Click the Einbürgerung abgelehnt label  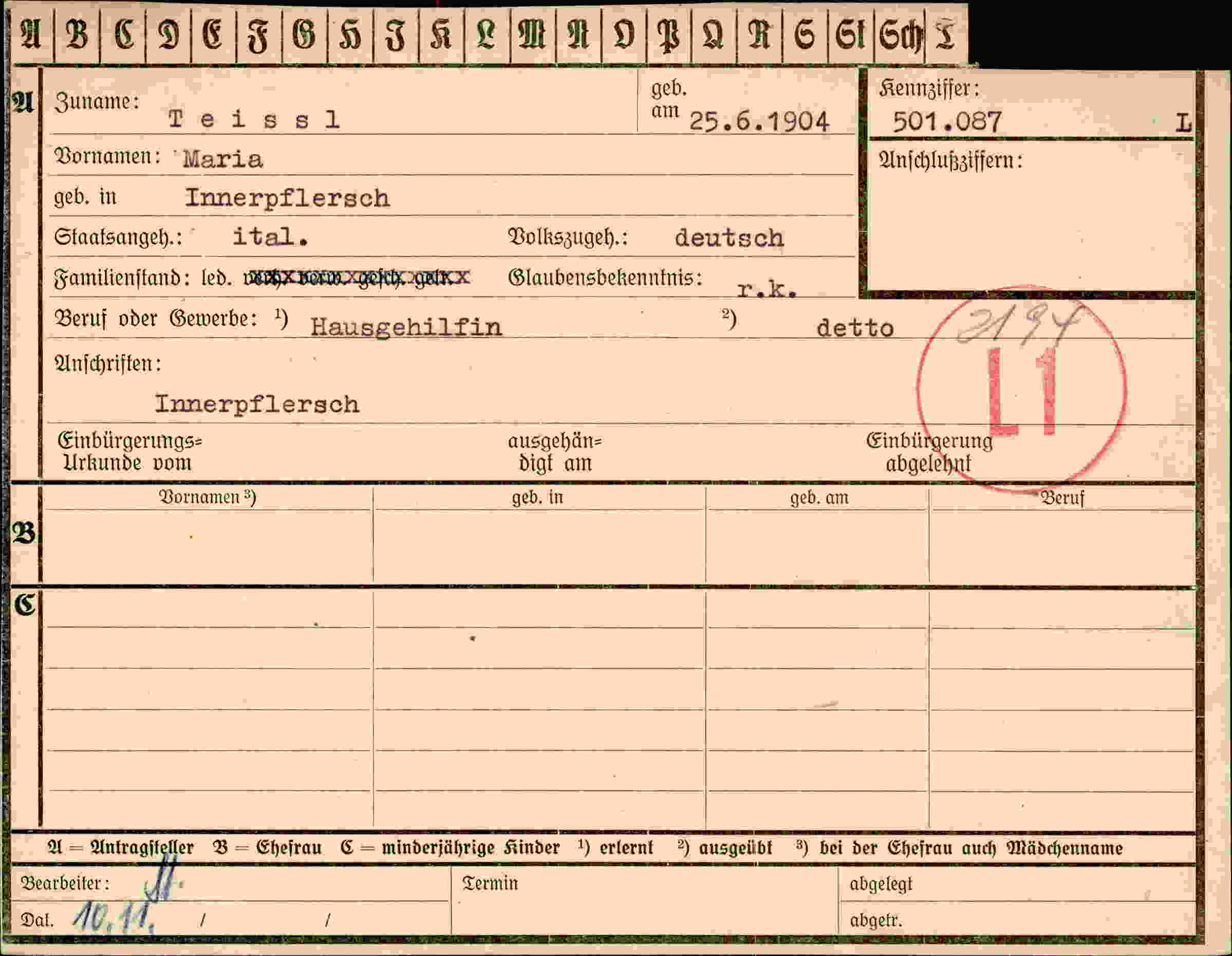click(929, 452)
